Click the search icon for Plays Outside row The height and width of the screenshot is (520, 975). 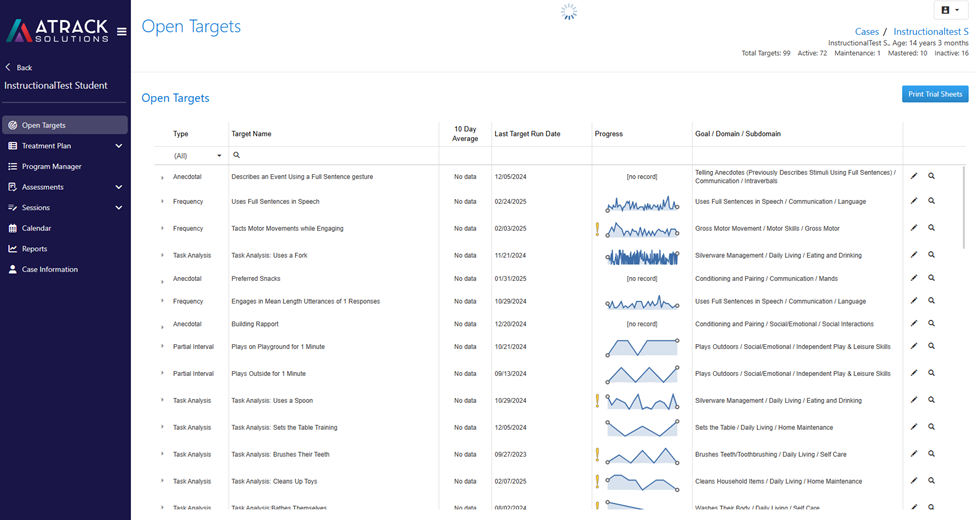point(931,373)
